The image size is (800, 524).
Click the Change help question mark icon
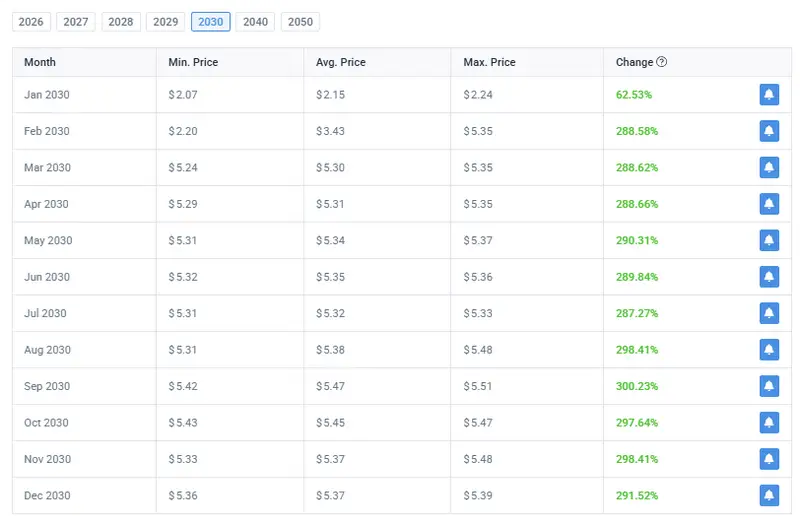(x=662, y=62)
